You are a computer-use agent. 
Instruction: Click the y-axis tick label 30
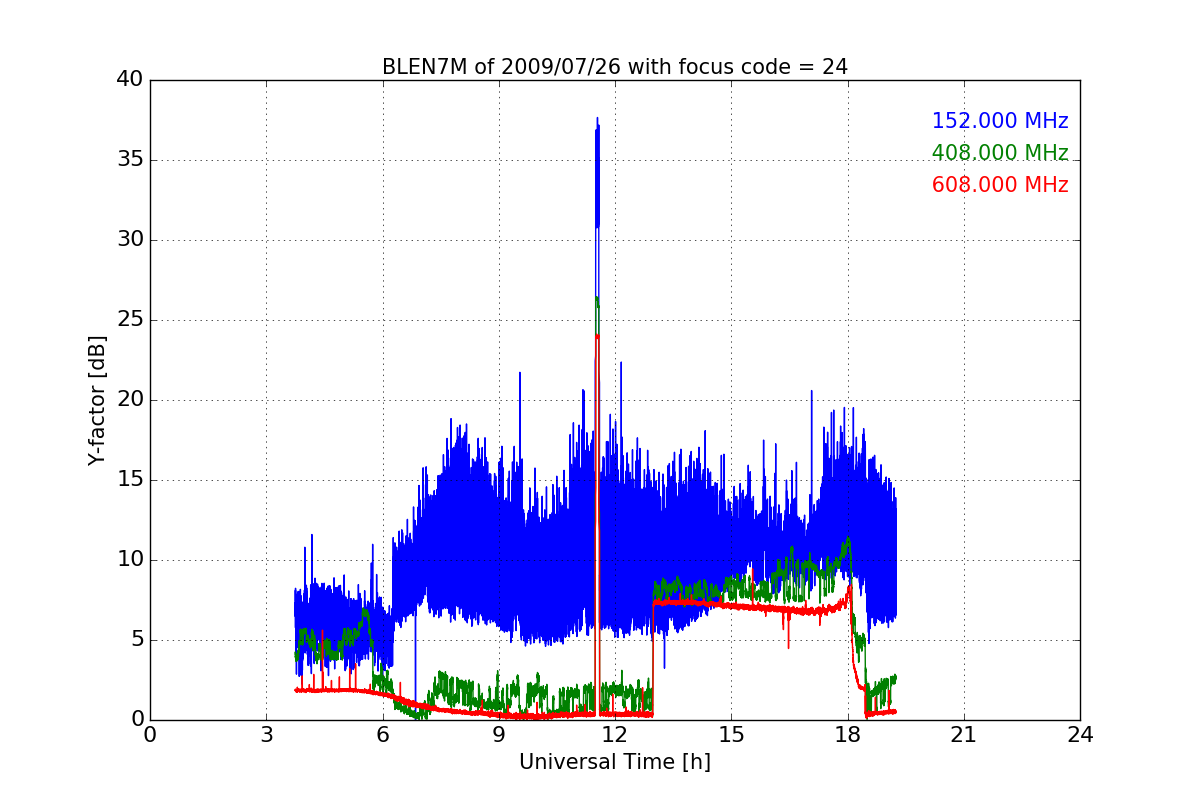tap(129, 240)
